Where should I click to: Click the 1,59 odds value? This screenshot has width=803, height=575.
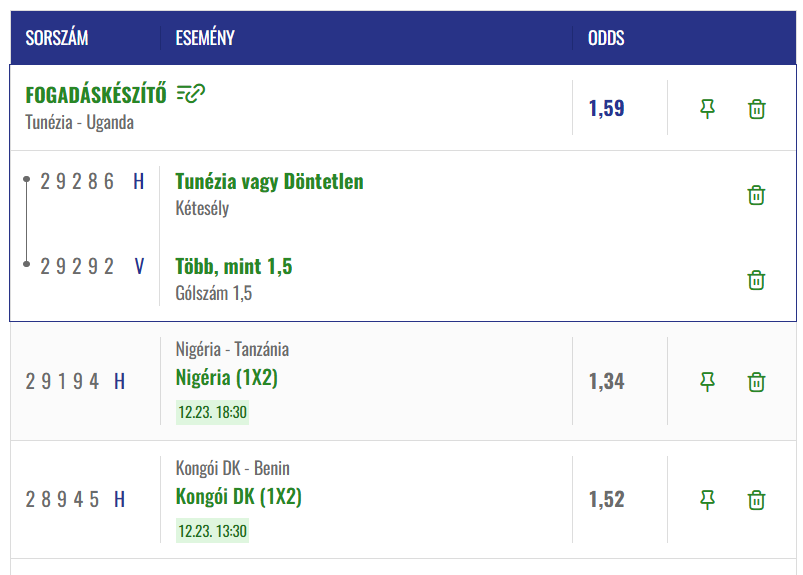[606, 109]
